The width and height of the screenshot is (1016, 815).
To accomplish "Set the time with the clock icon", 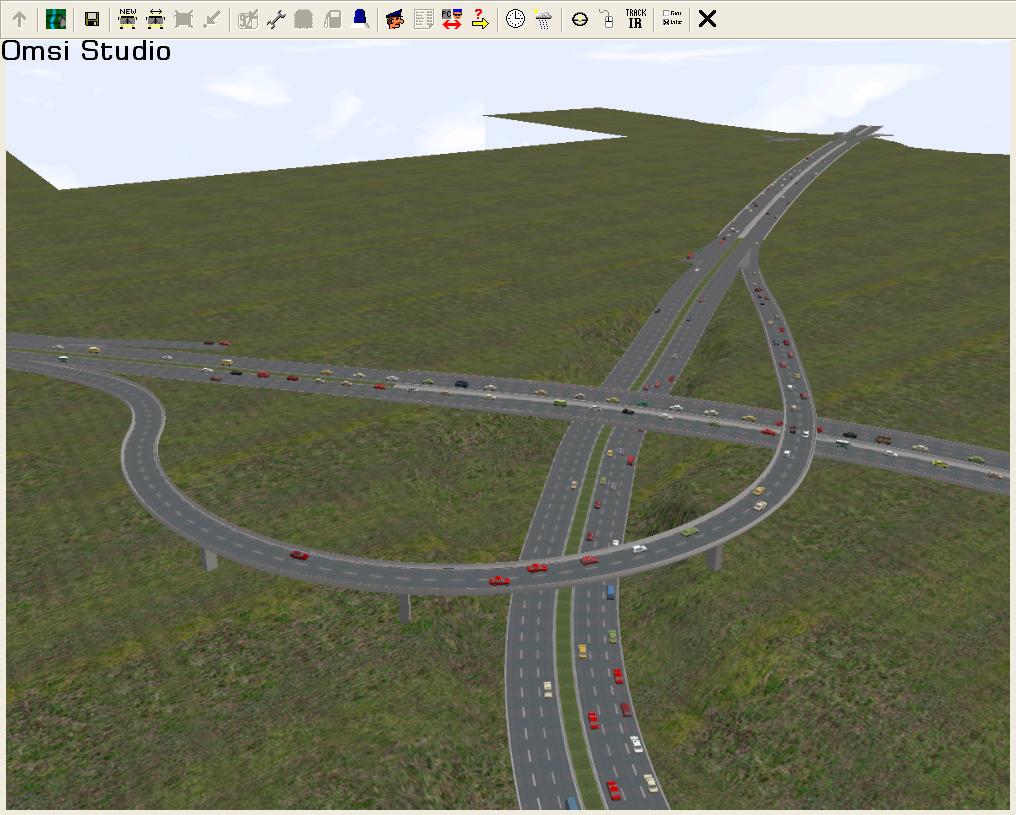I will [515, 19].
